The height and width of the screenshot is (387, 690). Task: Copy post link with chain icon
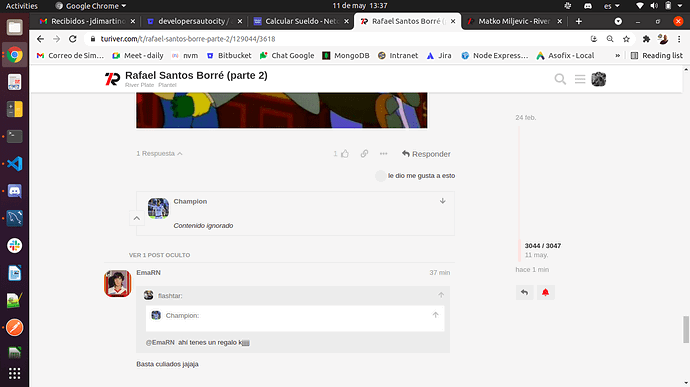(364, 154)
